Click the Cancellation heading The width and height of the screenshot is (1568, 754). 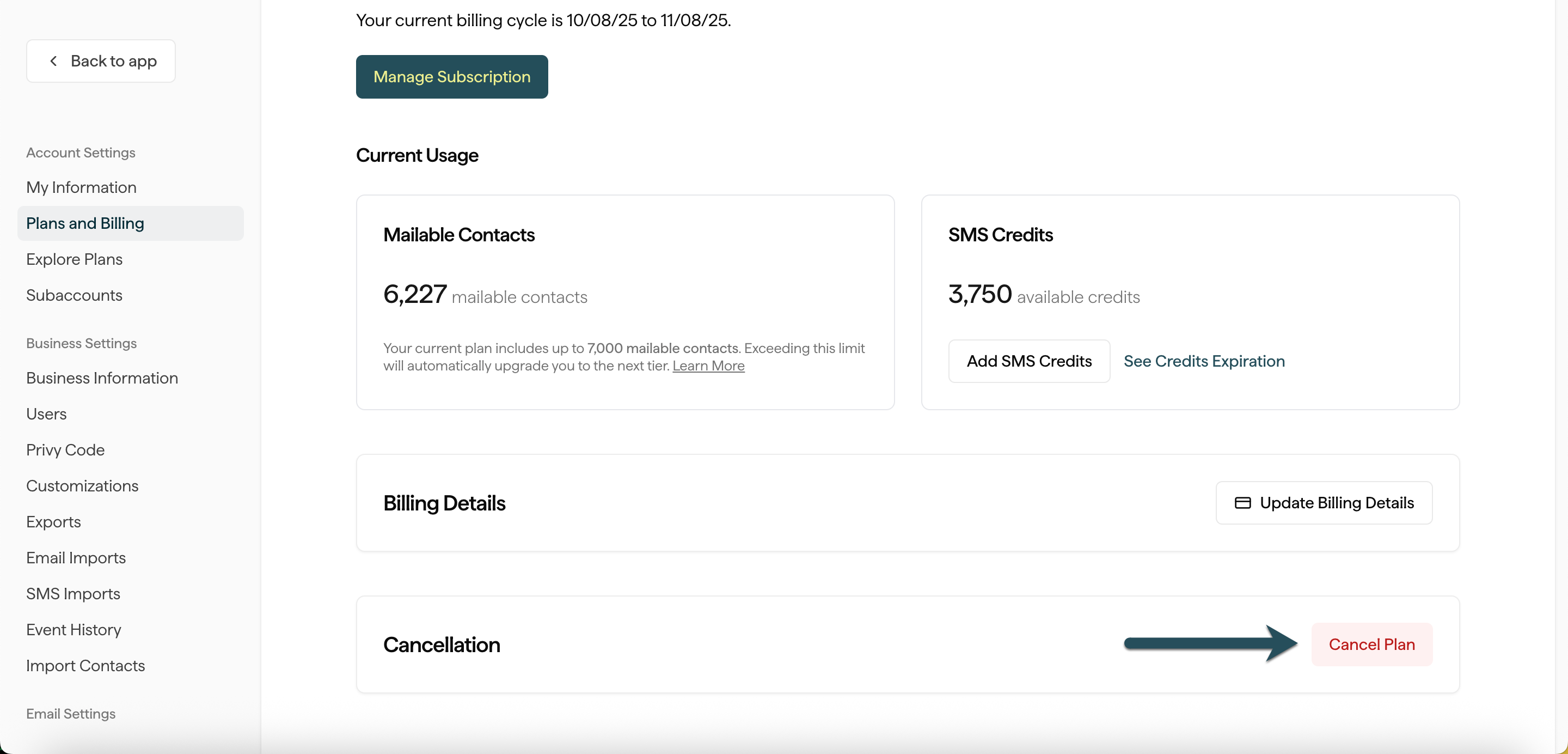(x=442, y=644)
